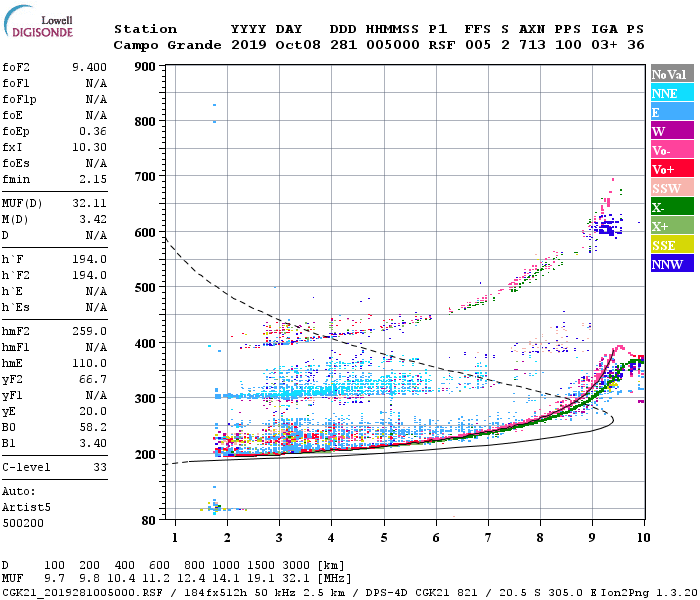The height and width of the screenshot is (600, 700).
Task: Click the Oct08 date in header
Action: click(x=298, y=45)
